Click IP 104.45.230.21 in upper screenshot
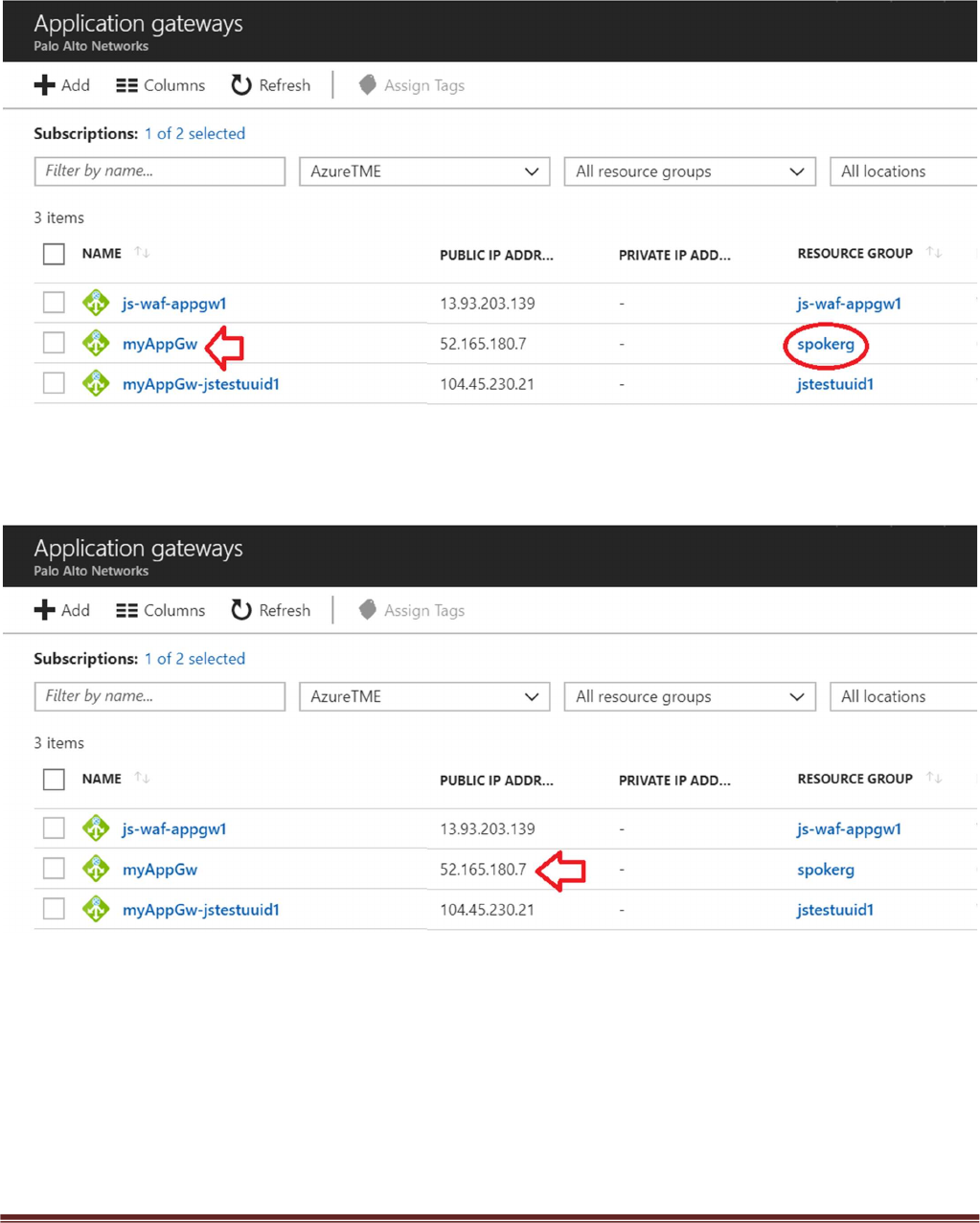The height and width of the screenshot is (1223, 980). tap(487, 384)
